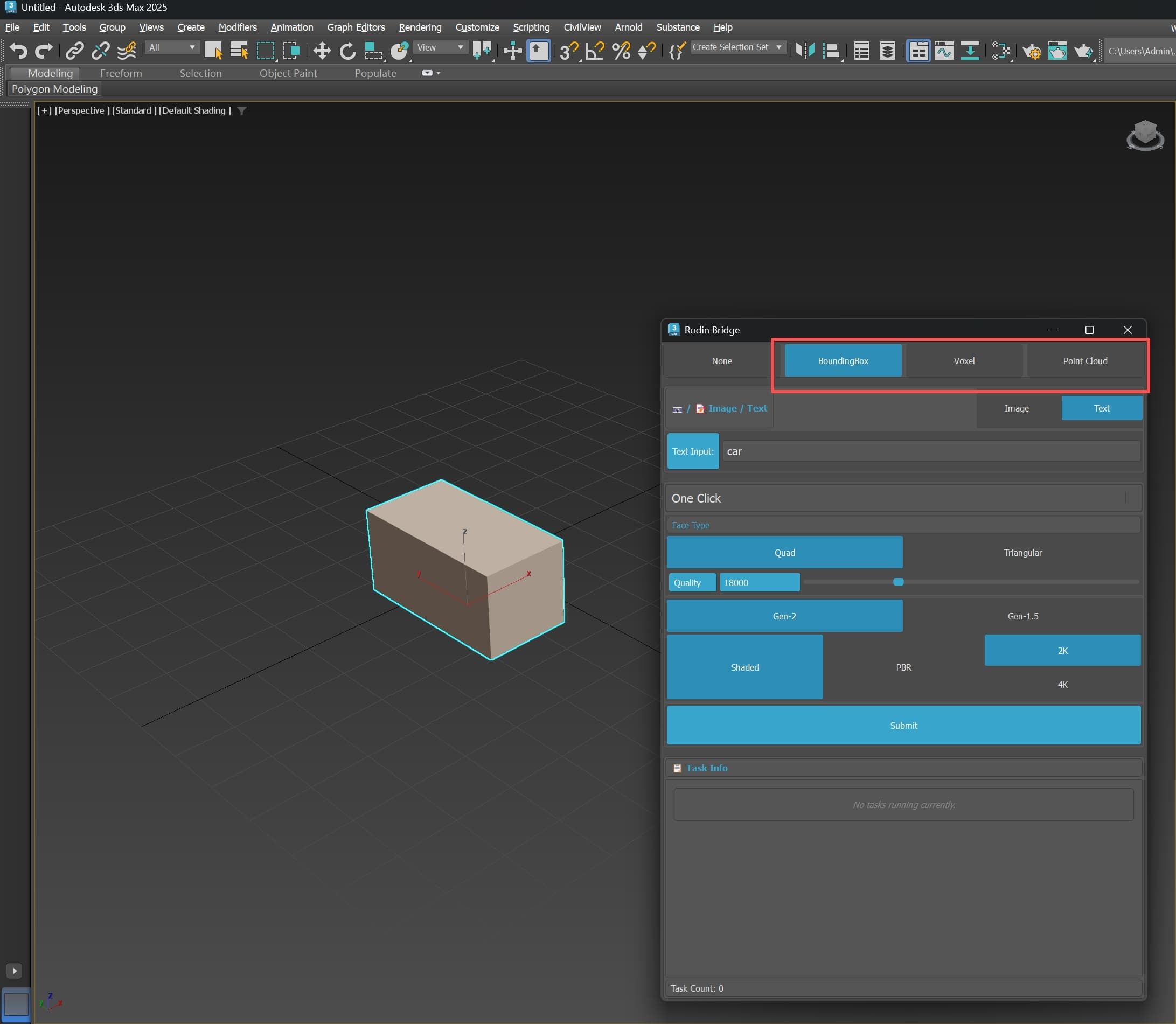Viewport: 1176px width, 1024px height.
Task: Open the Schematic View nodes icon
Action: pos(1000,51)
